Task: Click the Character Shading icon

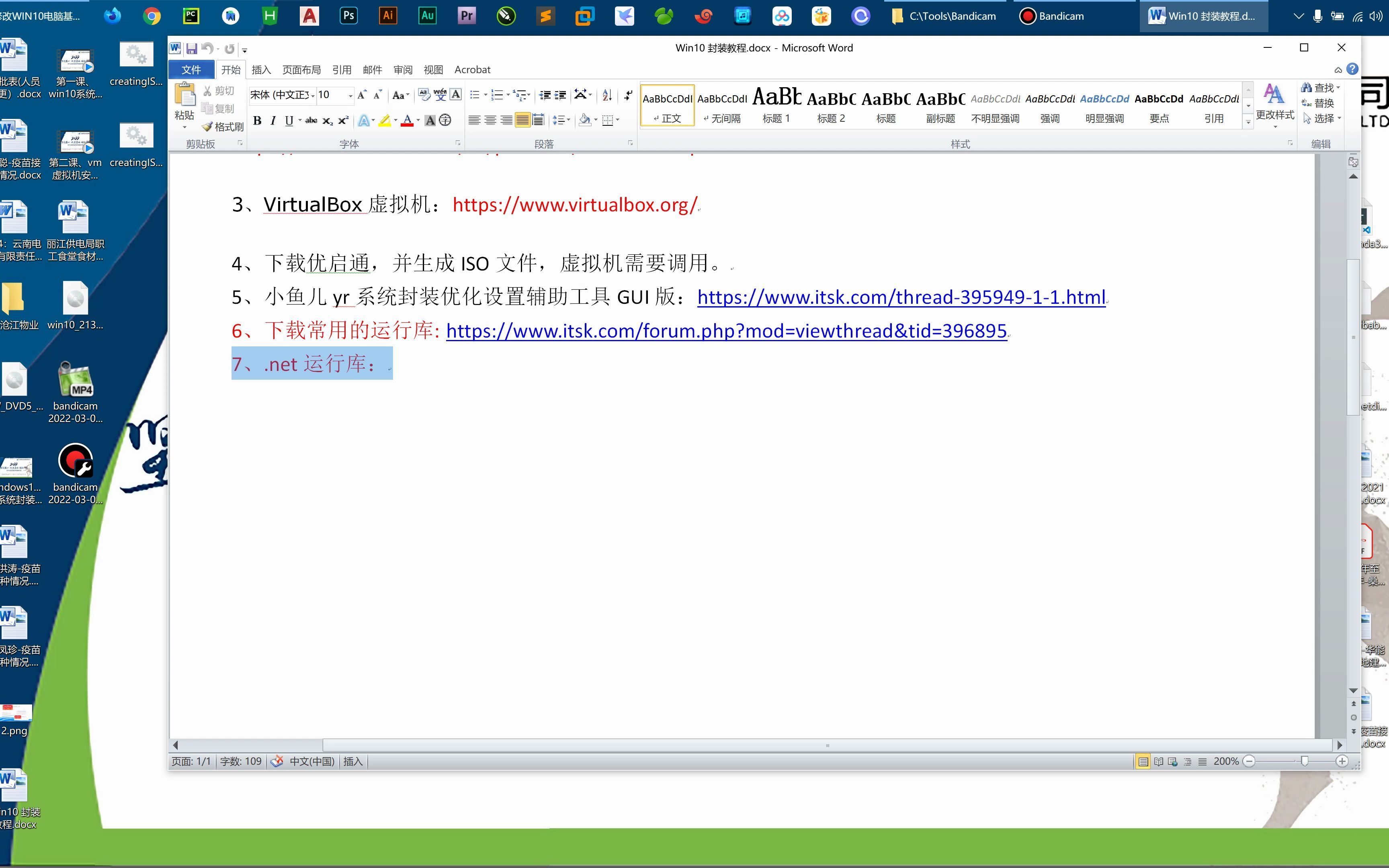Action: pyautogui.click(x=430, y=121)
